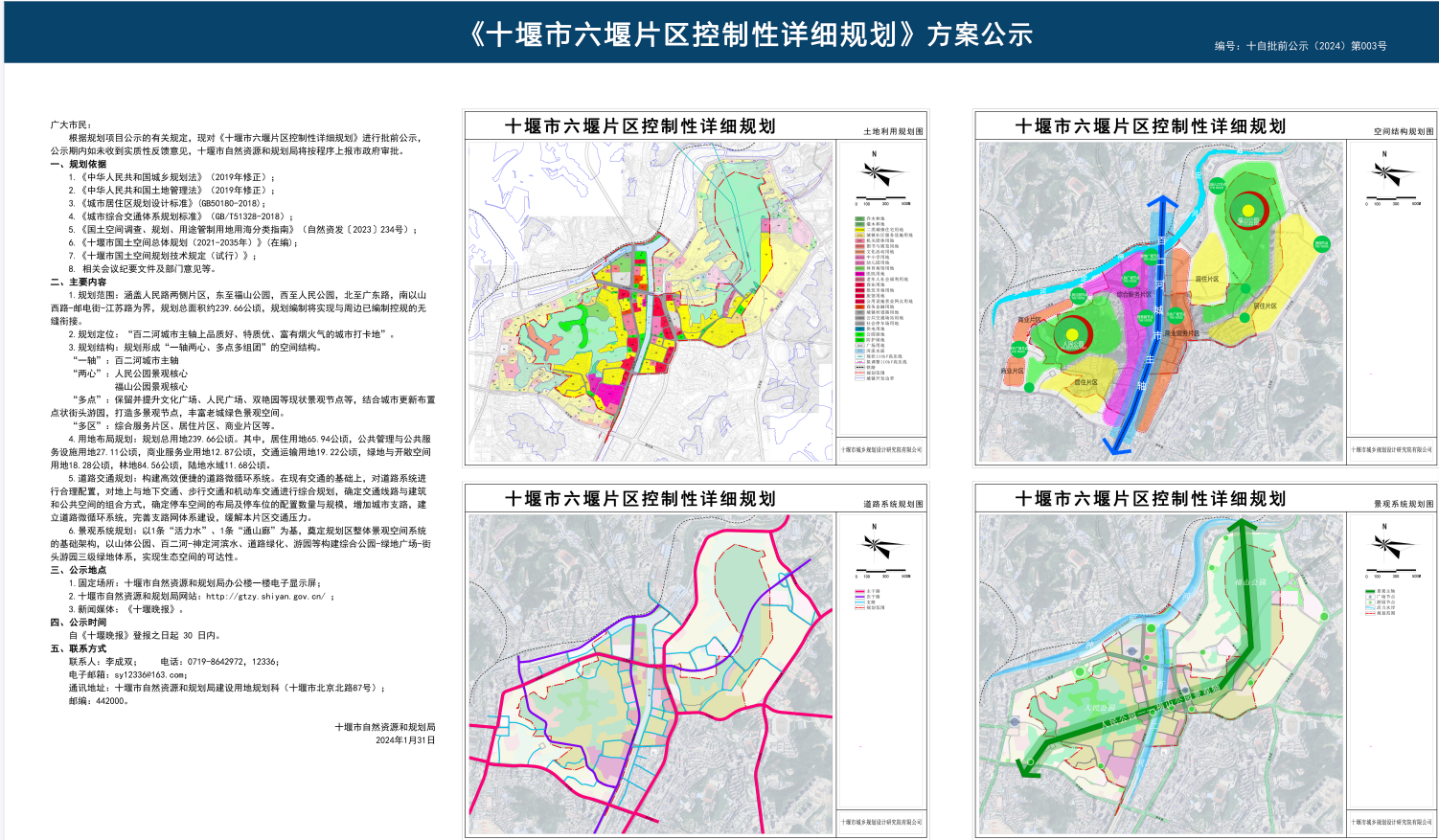Open the http://gtzy.shiyan.gov.cn/ website link
1439x840 pixels.
[265, 596]
